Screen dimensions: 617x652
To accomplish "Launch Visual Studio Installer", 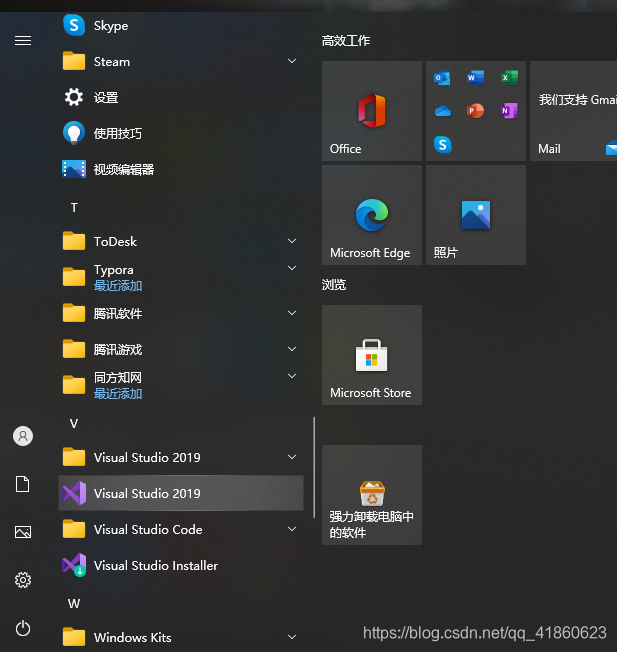I will (x=181, y=566).
